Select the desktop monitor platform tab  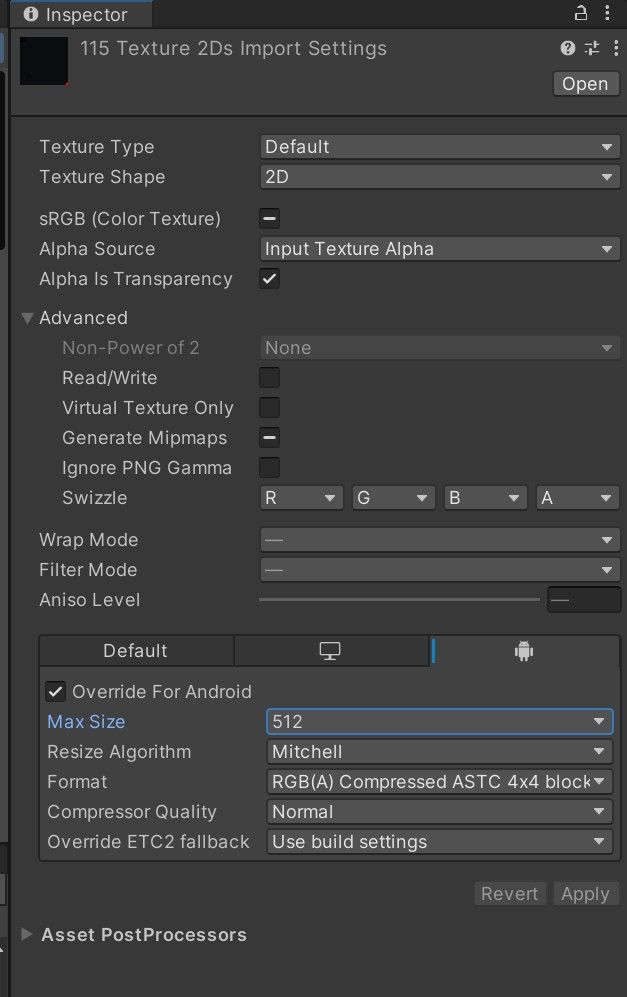pos(330,651)
